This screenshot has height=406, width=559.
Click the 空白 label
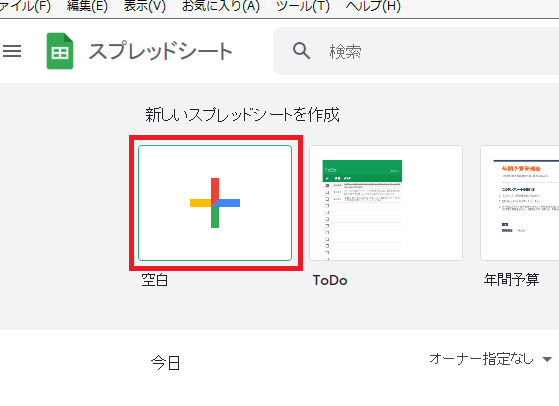point(155,280)
